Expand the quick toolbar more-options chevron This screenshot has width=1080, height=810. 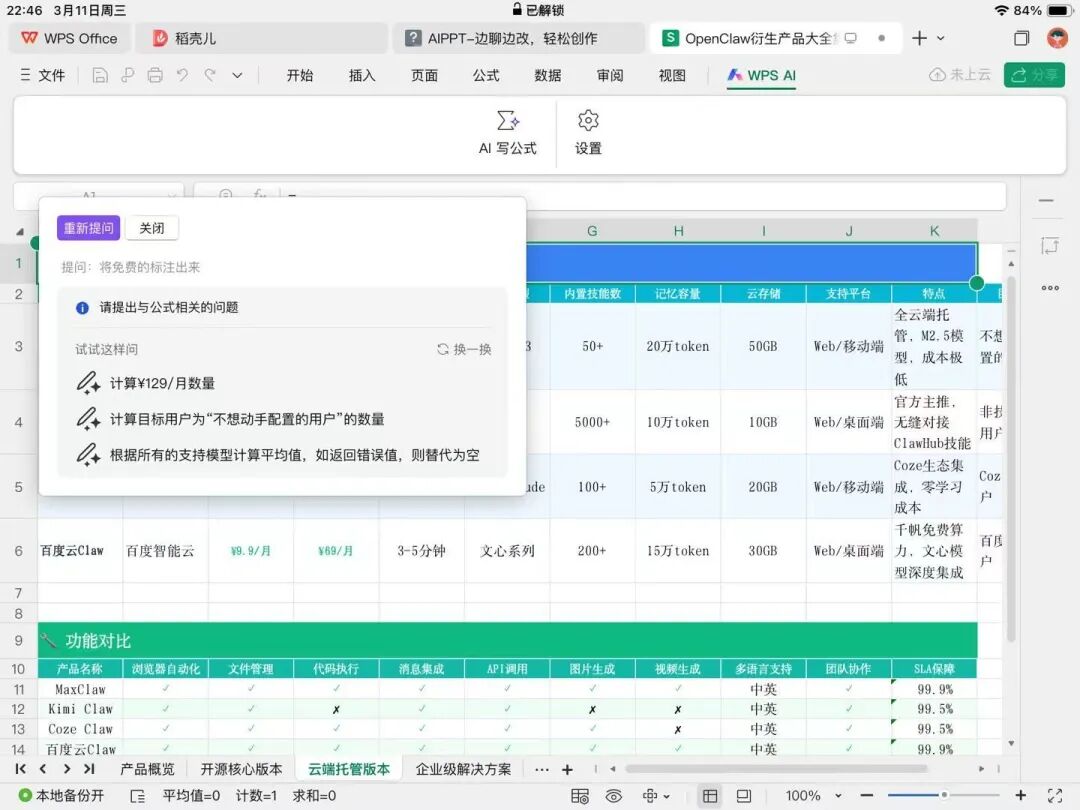(x=237, y=76)
